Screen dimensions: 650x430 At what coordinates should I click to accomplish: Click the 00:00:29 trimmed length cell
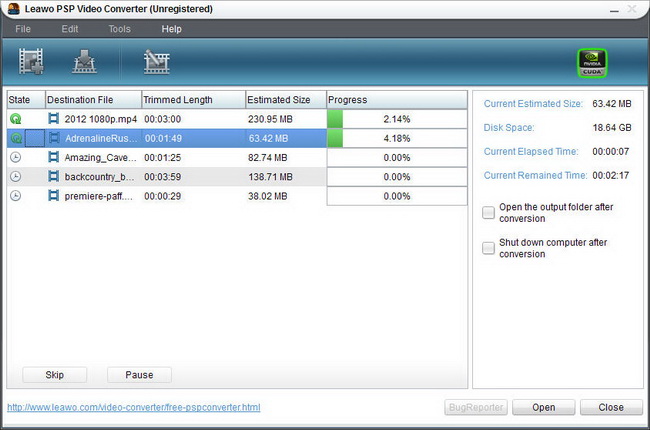click(x=162, y=196)
